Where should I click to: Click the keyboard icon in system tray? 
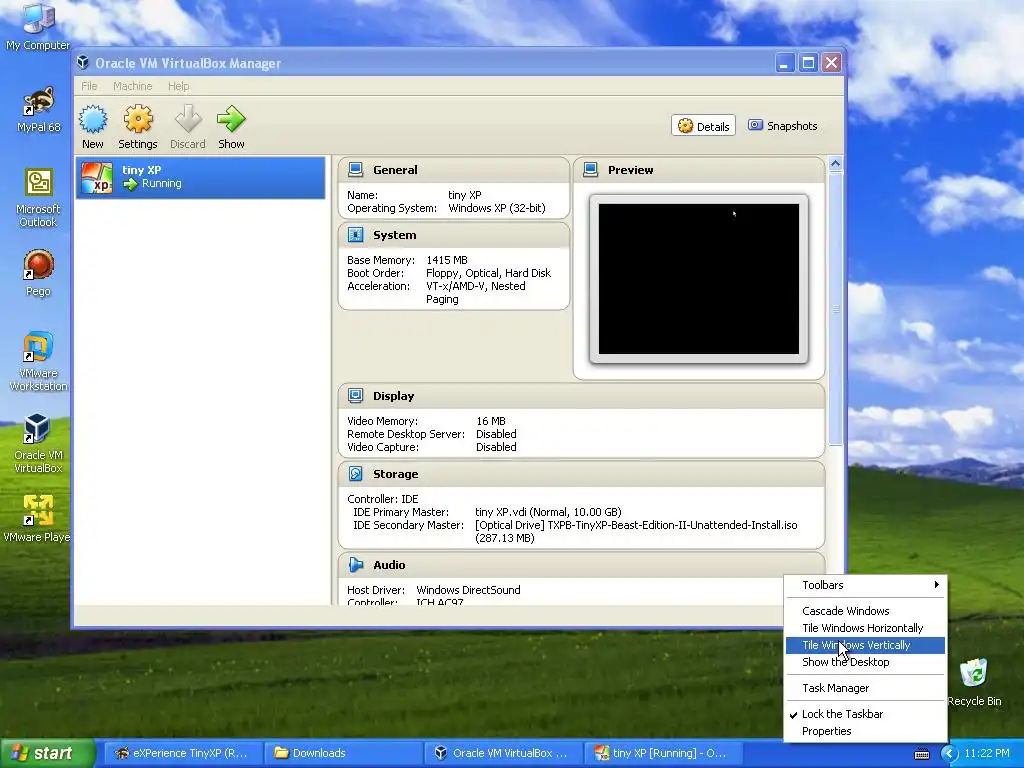(x=921, y=754)
